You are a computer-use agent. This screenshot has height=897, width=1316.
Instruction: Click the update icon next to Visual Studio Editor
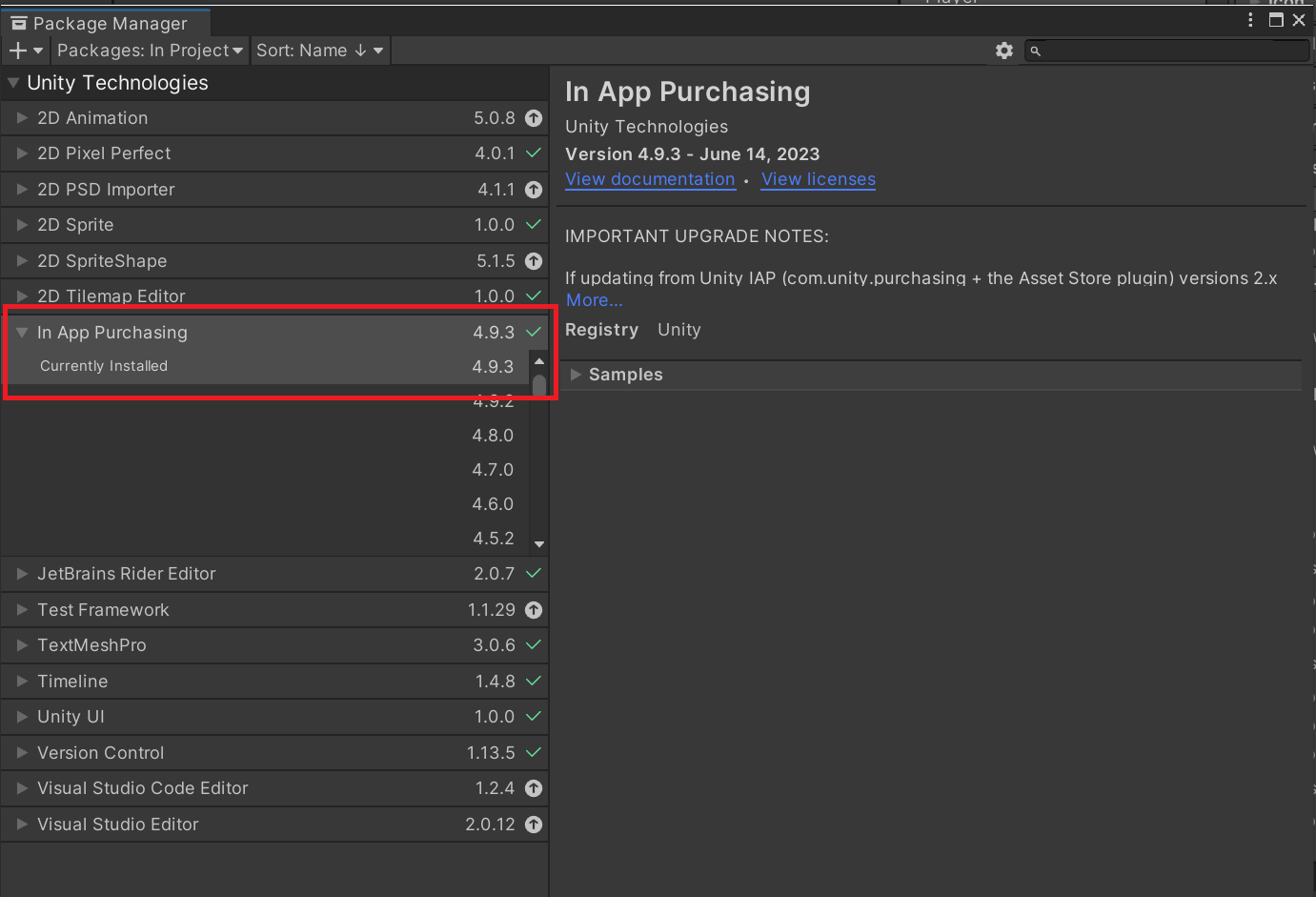[534, 825]
